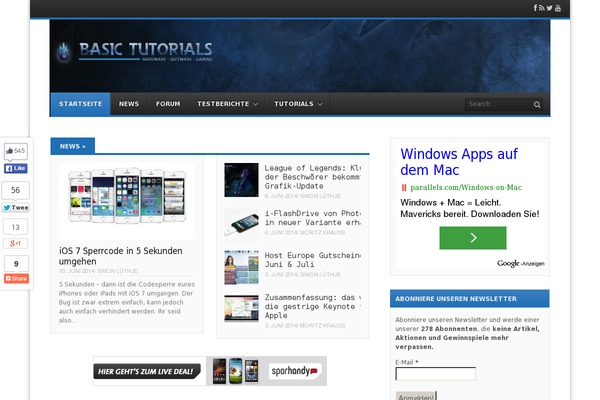The height and width of the screenshot is (400, 600).
Task: Open the Host Europe Gutschein headline
Action: pos(312,260)
